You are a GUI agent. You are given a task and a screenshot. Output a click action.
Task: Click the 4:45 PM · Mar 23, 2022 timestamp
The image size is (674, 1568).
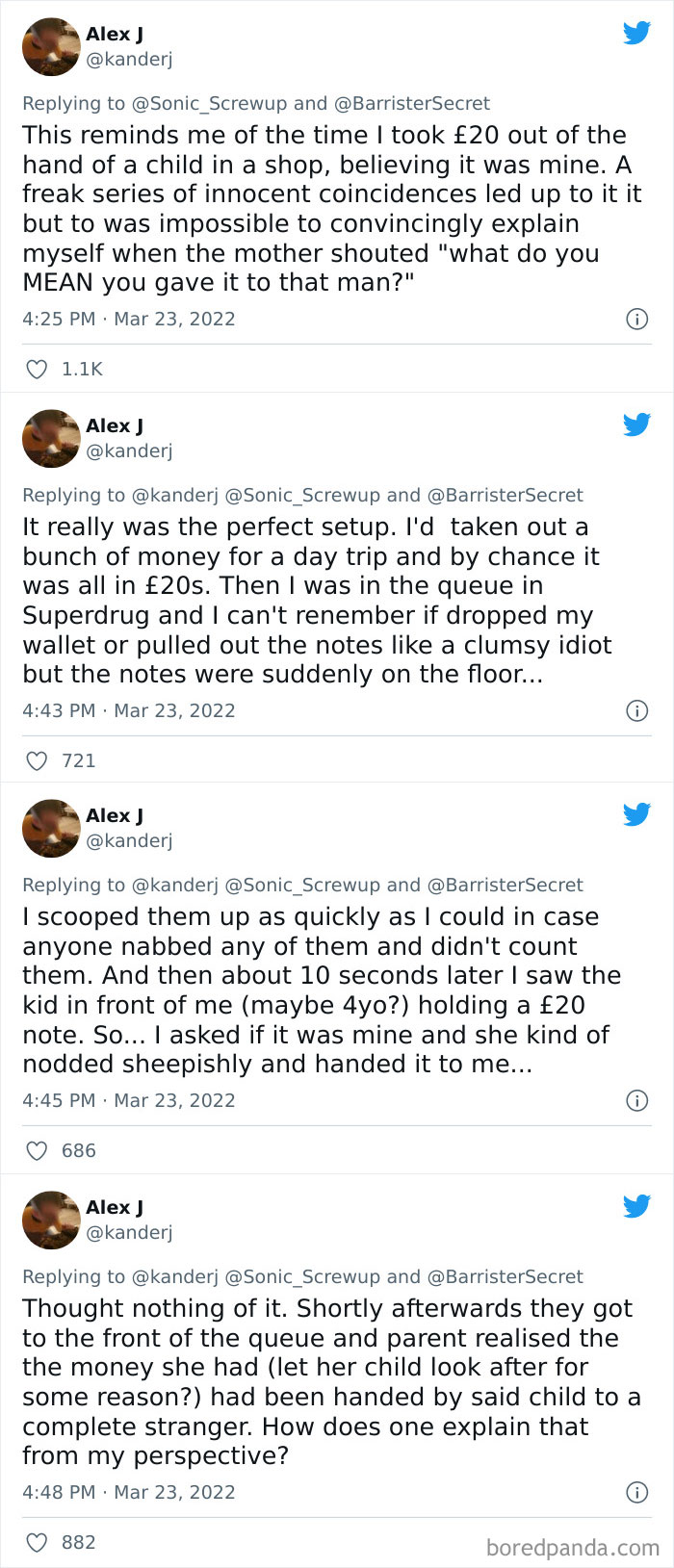pyautogui.click(x=129, y=1100)
